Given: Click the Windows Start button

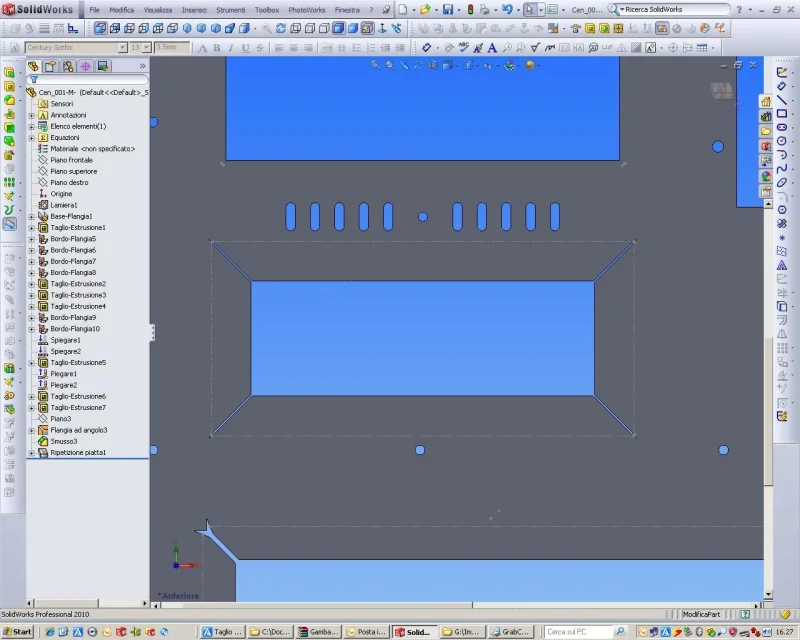Looking at the screenshot, I should coord(17,632).
